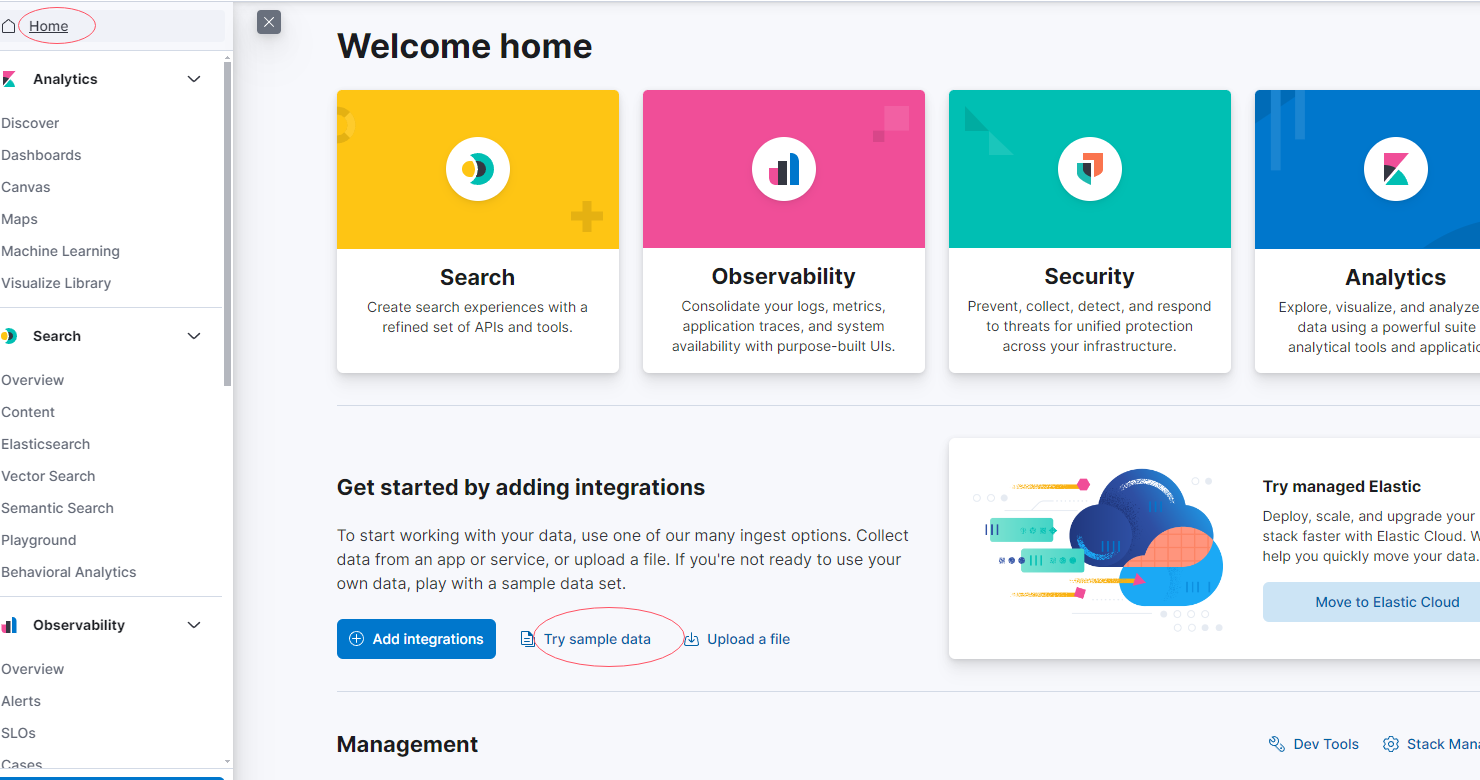Click the Analytics logo icon in sidebar

click(x=9, y=79)
